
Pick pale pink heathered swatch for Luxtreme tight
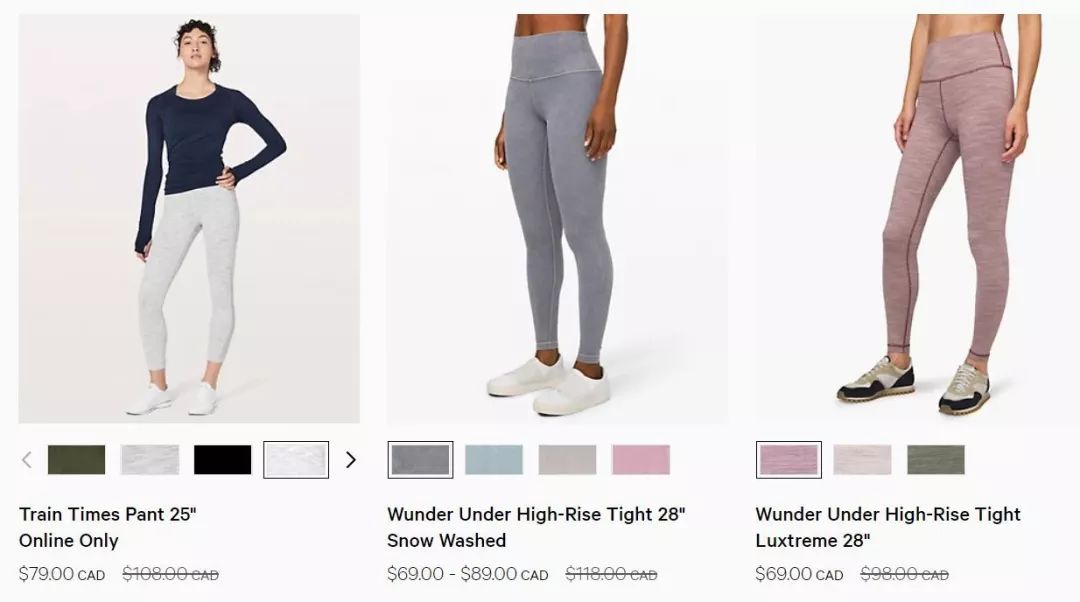tap(862, 459)
